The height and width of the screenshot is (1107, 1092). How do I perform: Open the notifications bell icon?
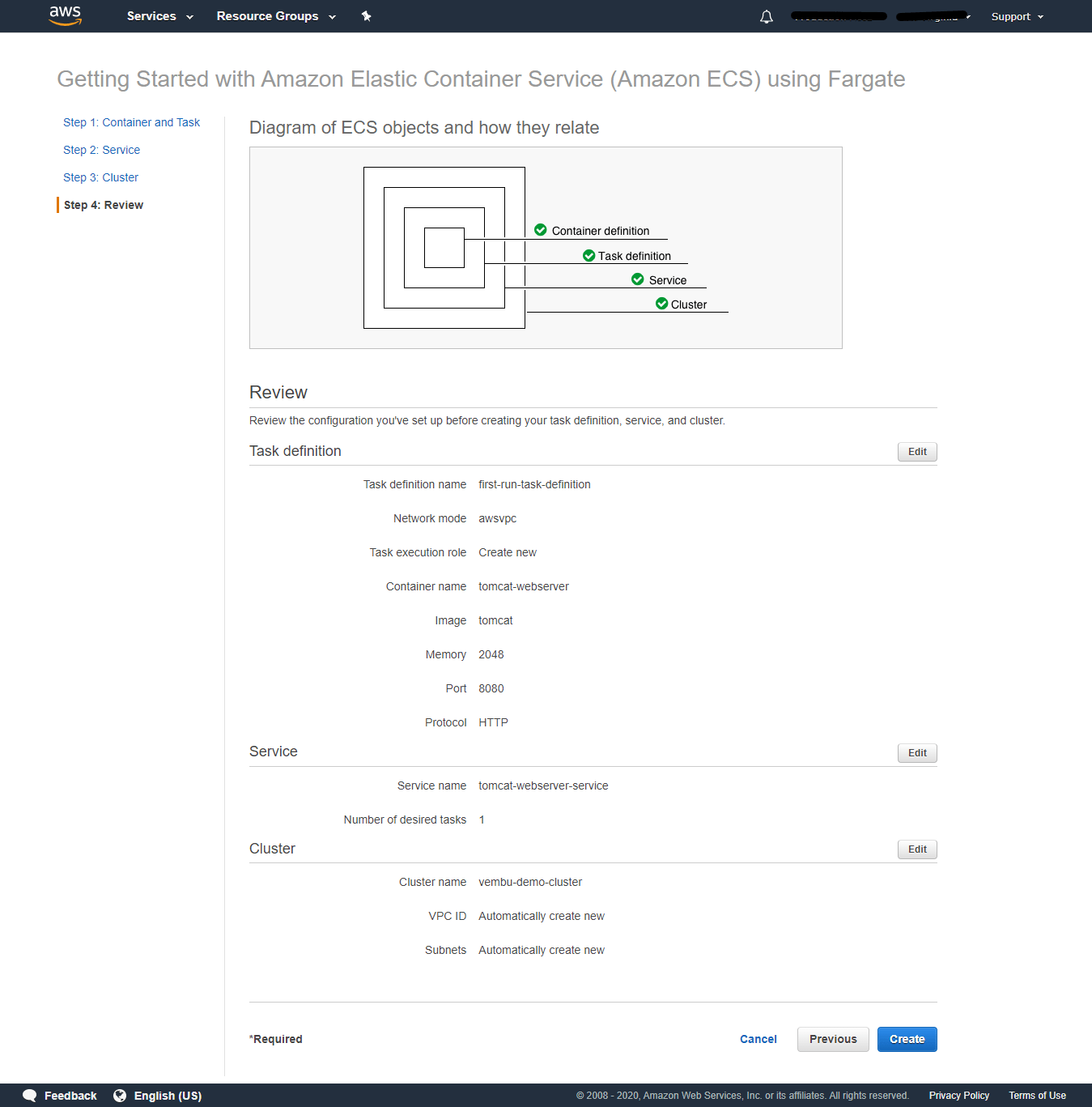click(767, 16)
